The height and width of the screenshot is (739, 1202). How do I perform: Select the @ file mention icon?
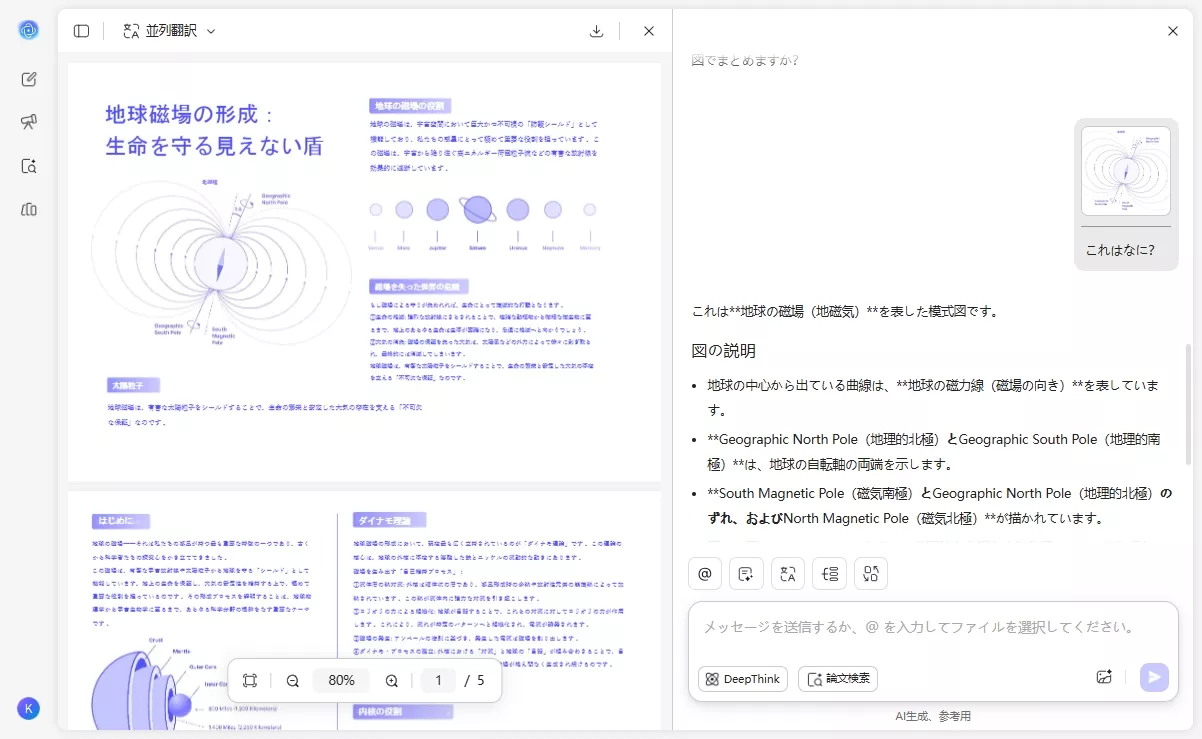pyautogui.click(x=704, y=573)
